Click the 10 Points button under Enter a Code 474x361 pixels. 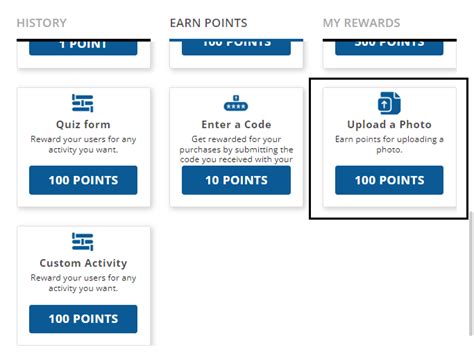(x=236, y=180)
